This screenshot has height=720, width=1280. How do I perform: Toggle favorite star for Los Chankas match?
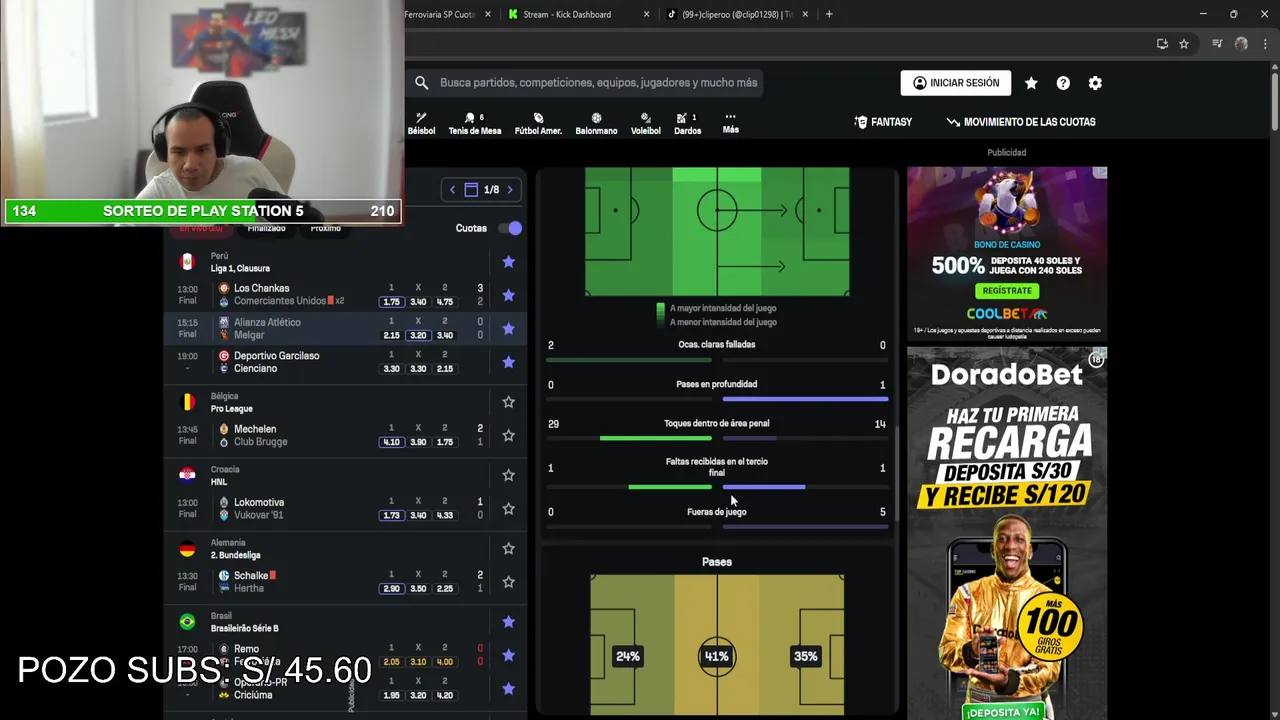coord(508,295)
